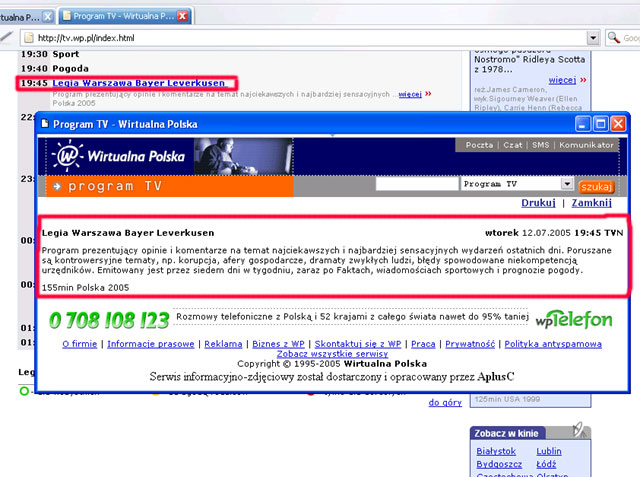Open Legia Warszawa Bayer Leverkusen listing link

point(139,83)
